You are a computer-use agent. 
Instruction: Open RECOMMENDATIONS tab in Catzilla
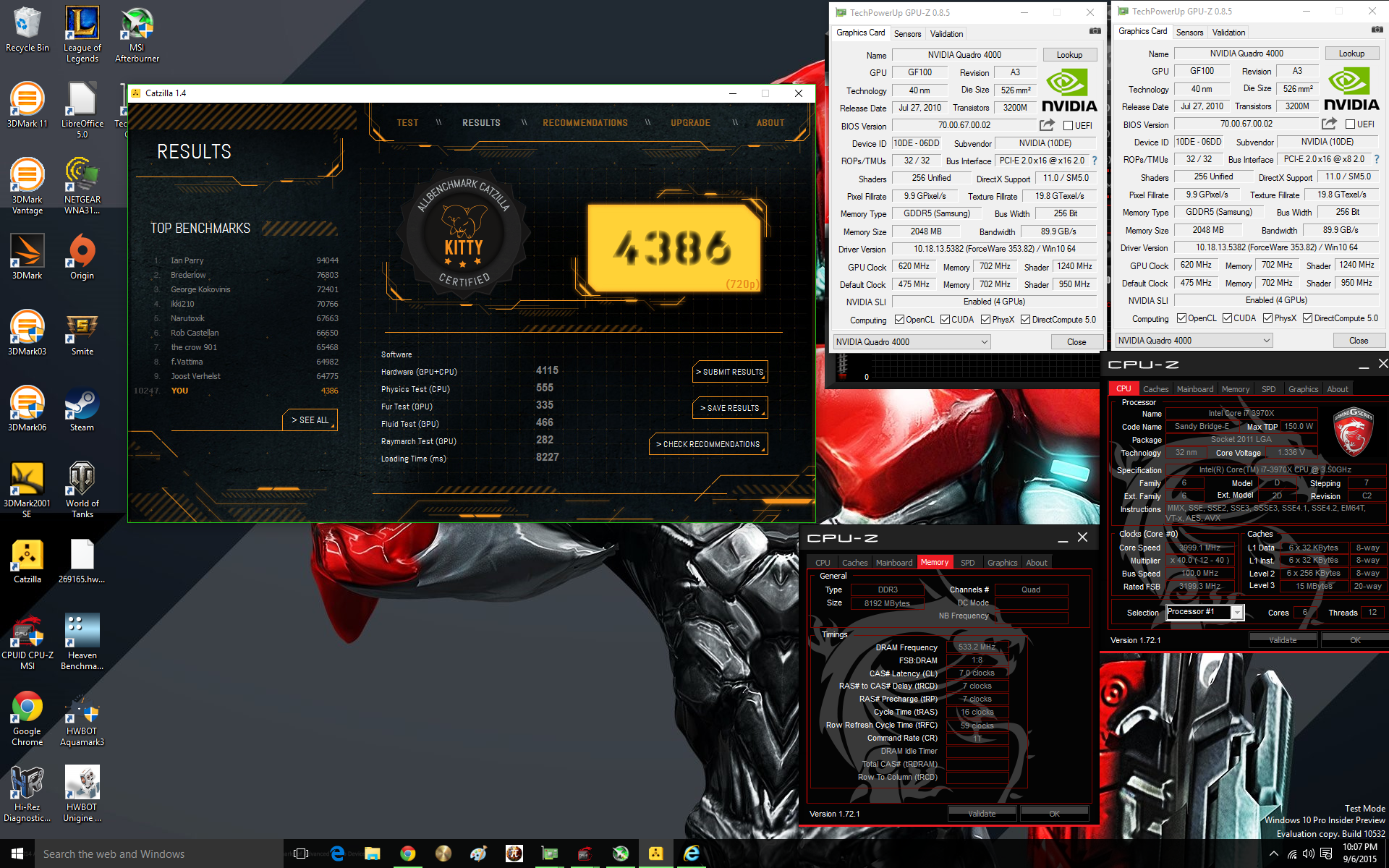pos(585,123)
